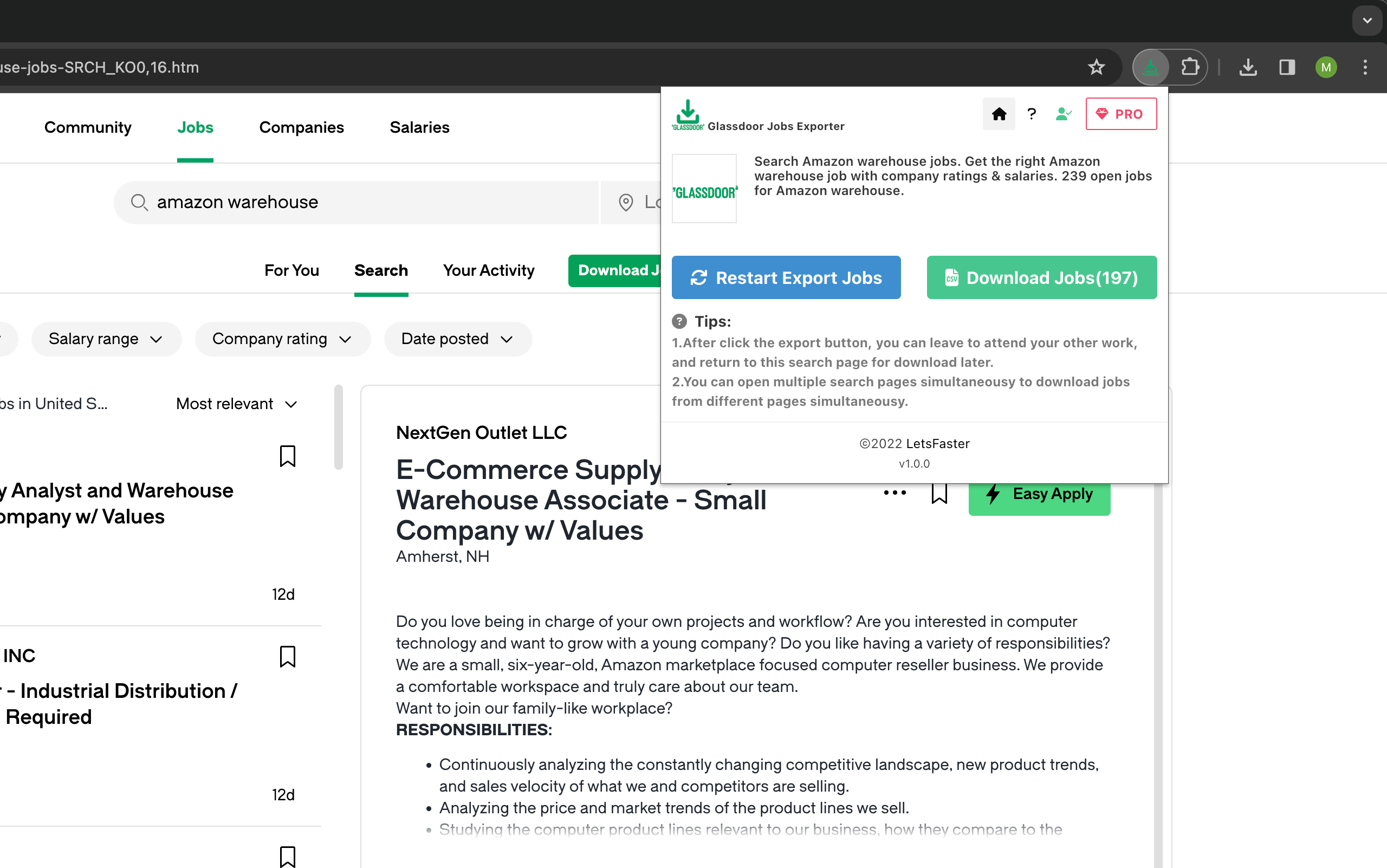Image resolution: width=1387 pixels, height=868 pixels.
Task: Select the Jobs tab
Action: [195, 127]
